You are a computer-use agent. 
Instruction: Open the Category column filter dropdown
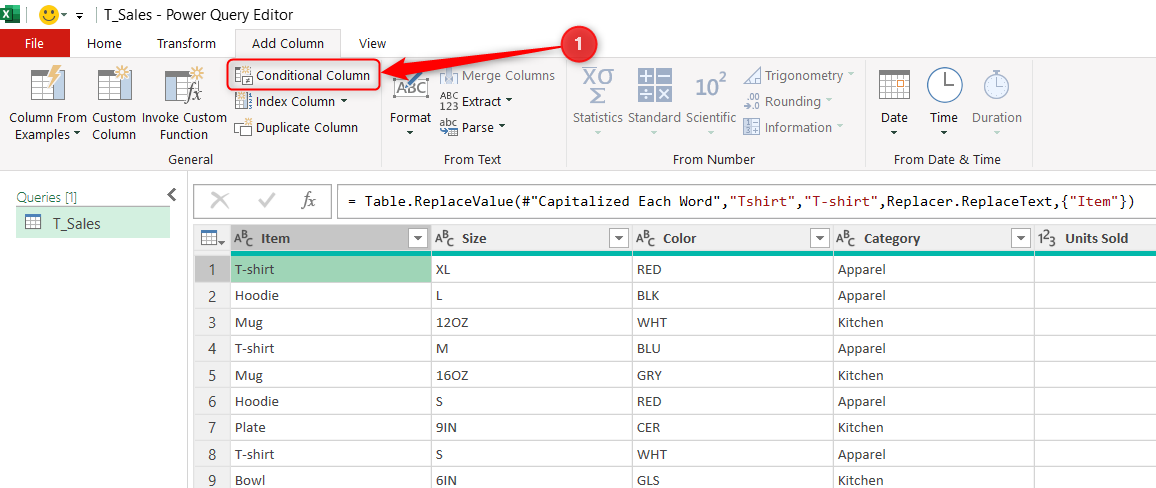click(1020, 238)
